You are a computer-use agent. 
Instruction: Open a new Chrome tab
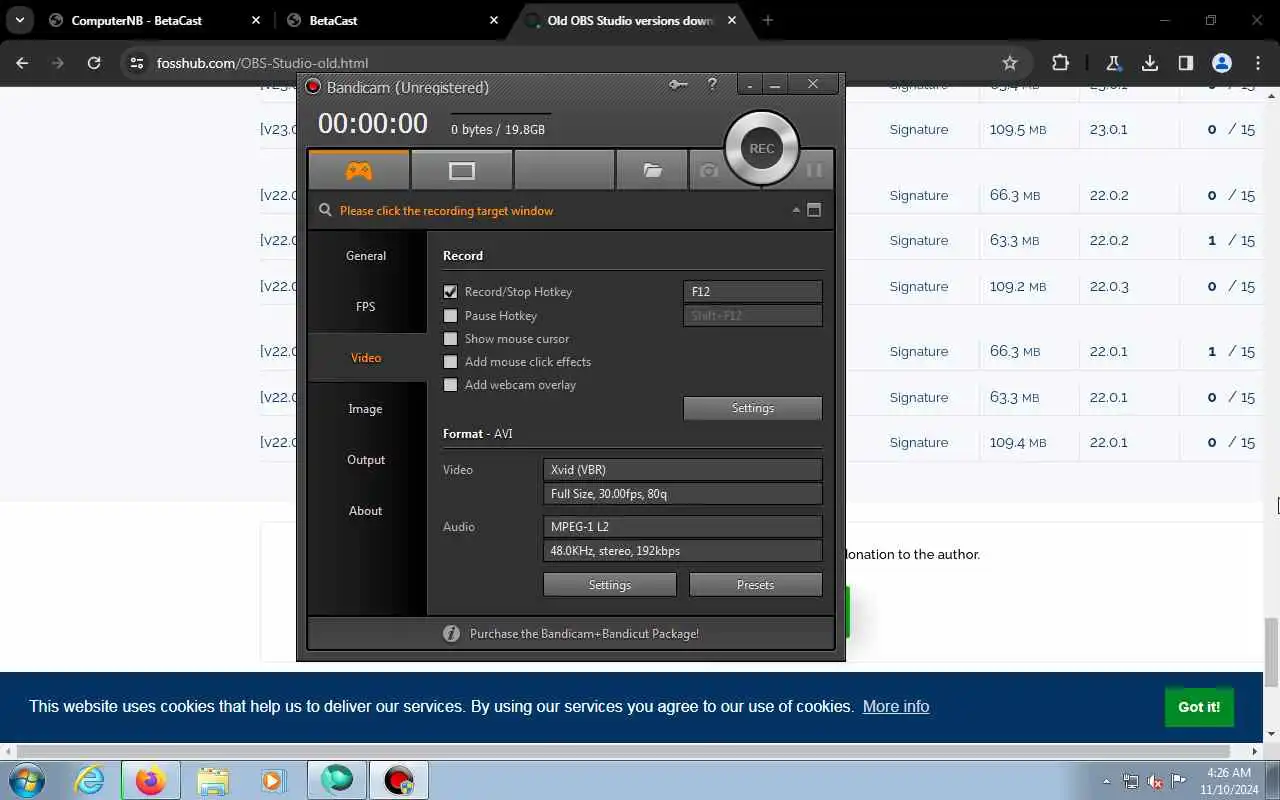tap(768, 20)
